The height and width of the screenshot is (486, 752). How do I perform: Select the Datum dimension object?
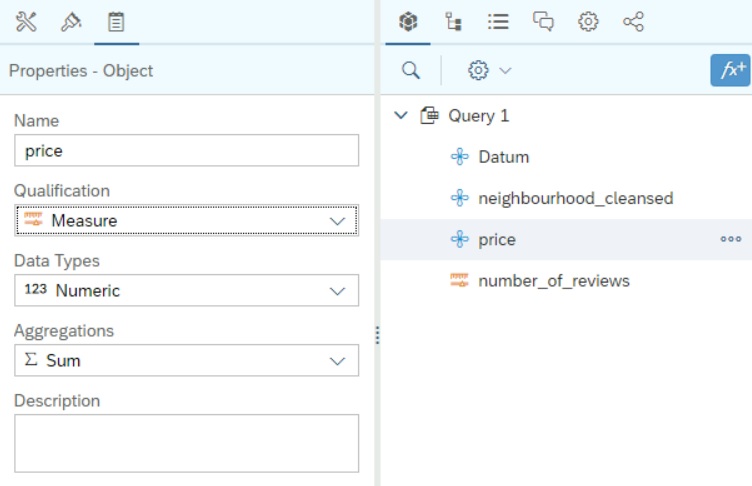coord(503,157)
